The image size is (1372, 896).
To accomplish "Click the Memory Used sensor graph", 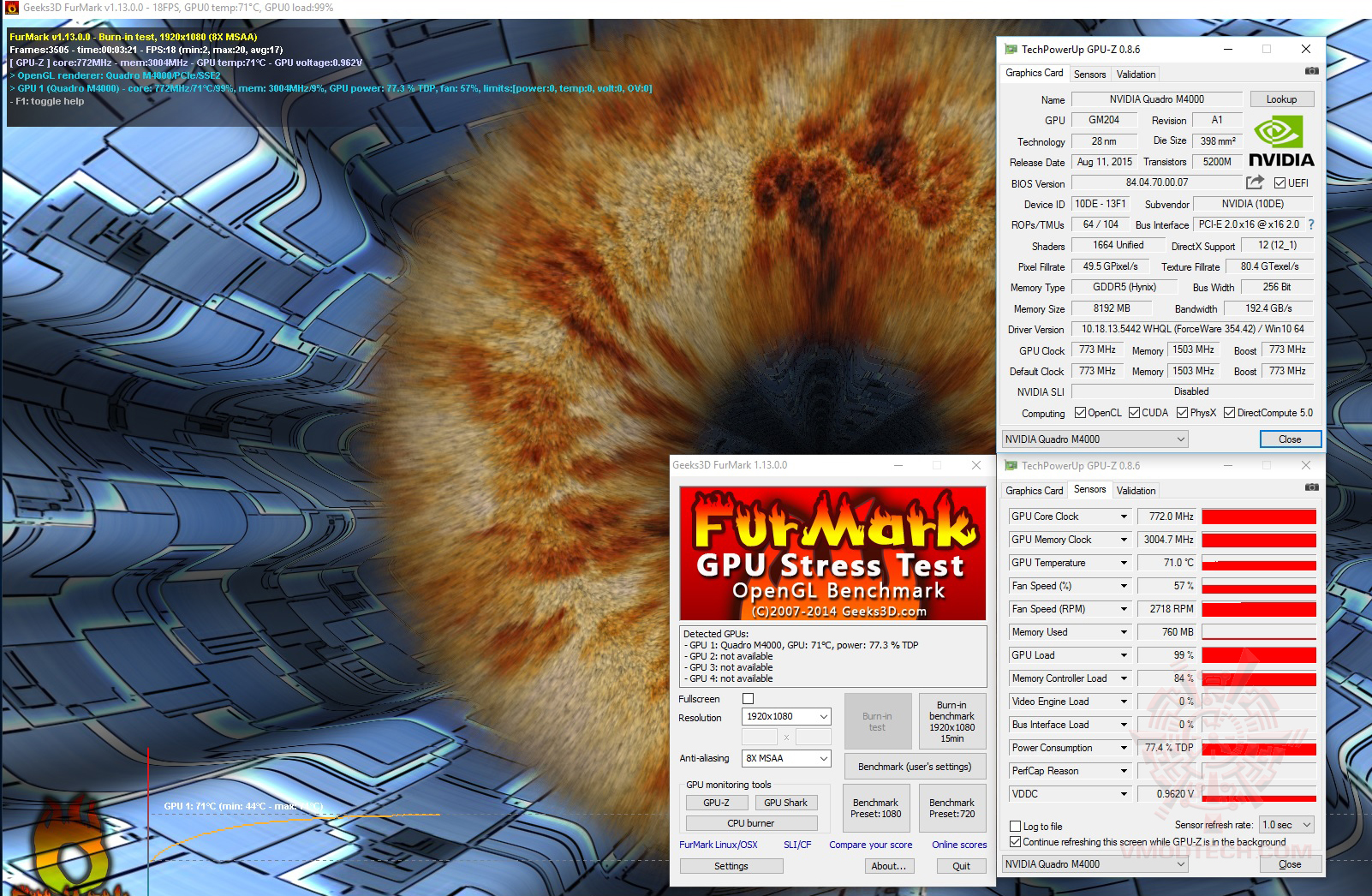I will tap(1259, 632).
